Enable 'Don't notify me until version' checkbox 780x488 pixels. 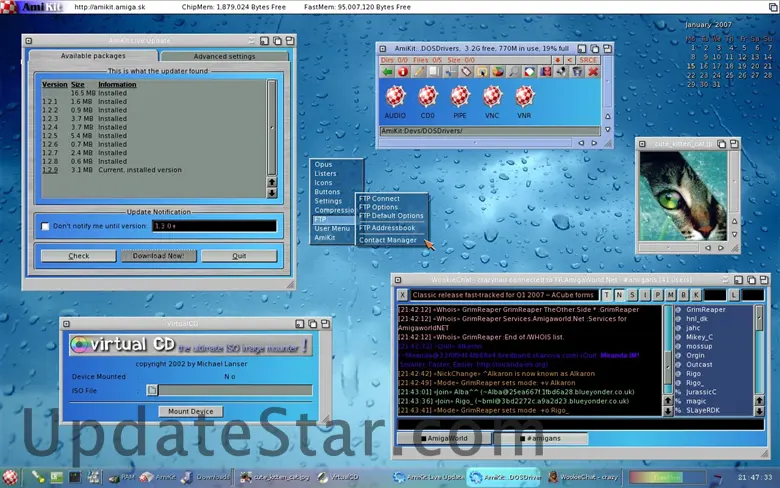(x=45, y=226)
